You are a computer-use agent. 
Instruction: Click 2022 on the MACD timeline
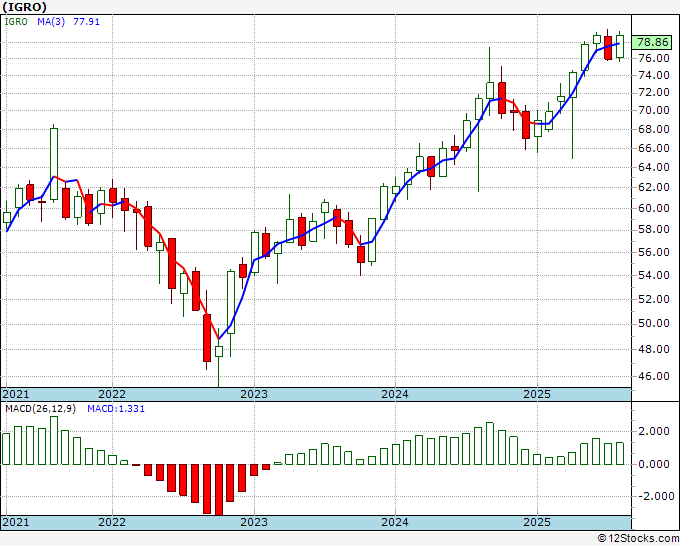(112, 522)
